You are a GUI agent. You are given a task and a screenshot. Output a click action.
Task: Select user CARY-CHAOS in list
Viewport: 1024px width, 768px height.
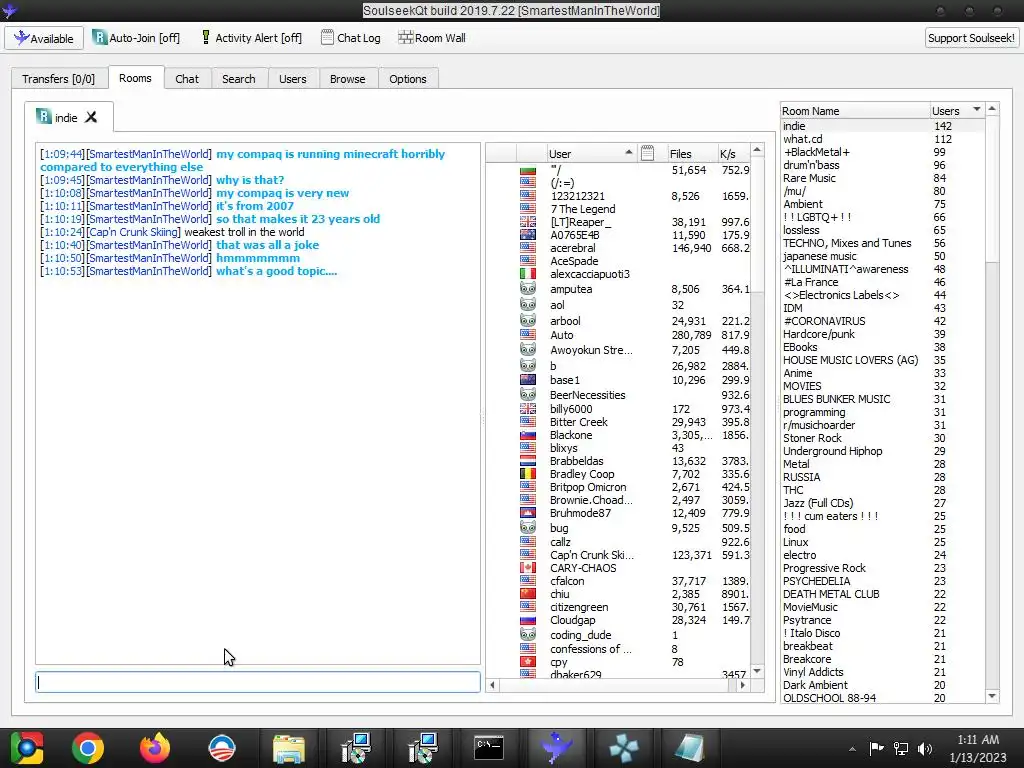click(583, 568)
